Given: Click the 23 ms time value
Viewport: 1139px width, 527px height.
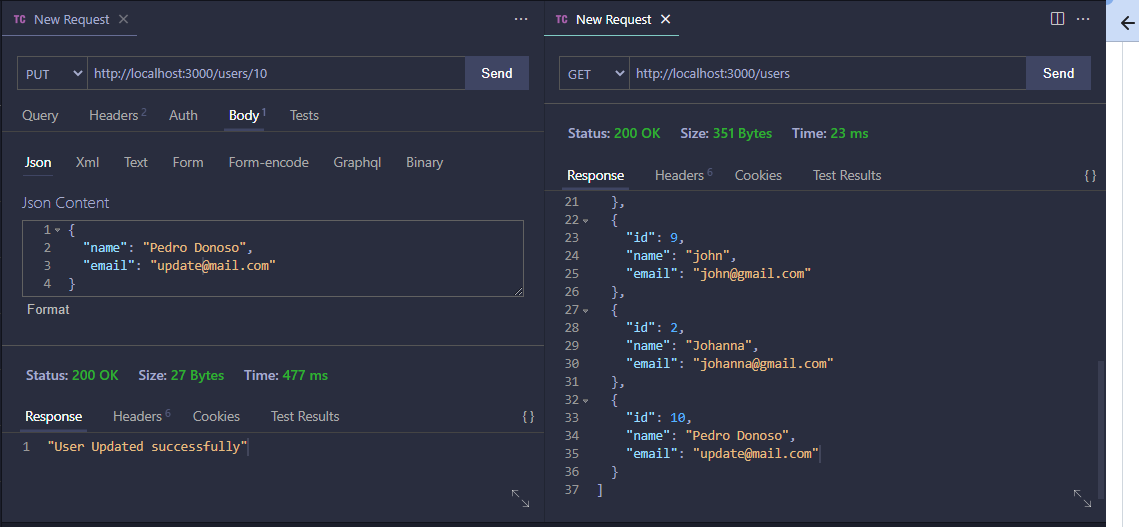Looking at the screenshot, I should point(849,134).
